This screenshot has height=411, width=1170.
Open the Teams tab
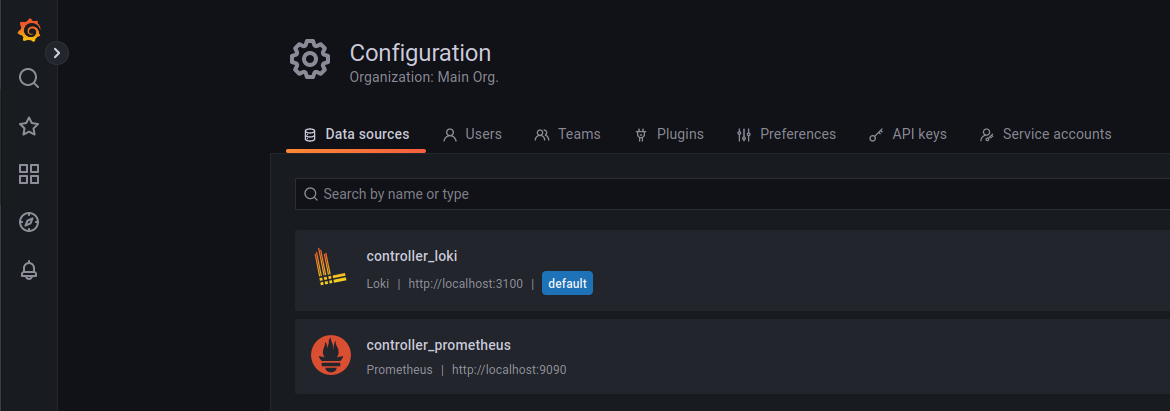(x=567, y=135)
